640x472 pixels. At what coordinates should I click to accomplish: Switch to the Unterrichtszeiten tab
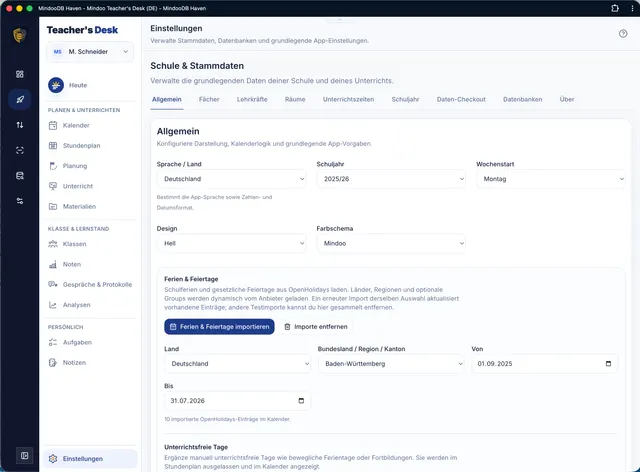pyautogui.click(x=348, y=99)
